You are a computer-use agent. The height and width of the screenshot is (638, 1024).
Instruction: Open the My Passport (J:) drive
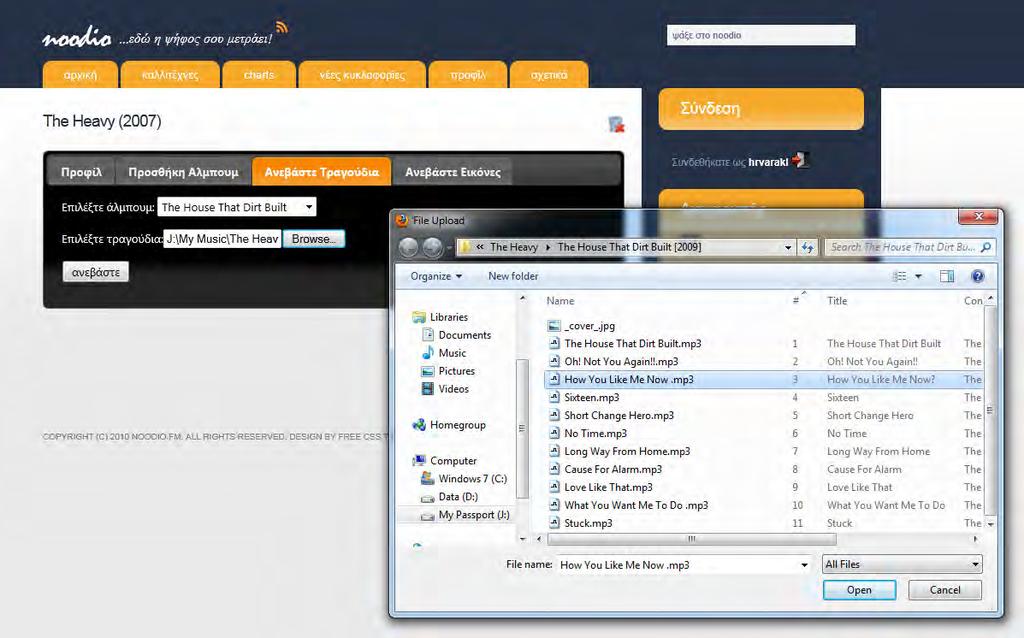473,515
